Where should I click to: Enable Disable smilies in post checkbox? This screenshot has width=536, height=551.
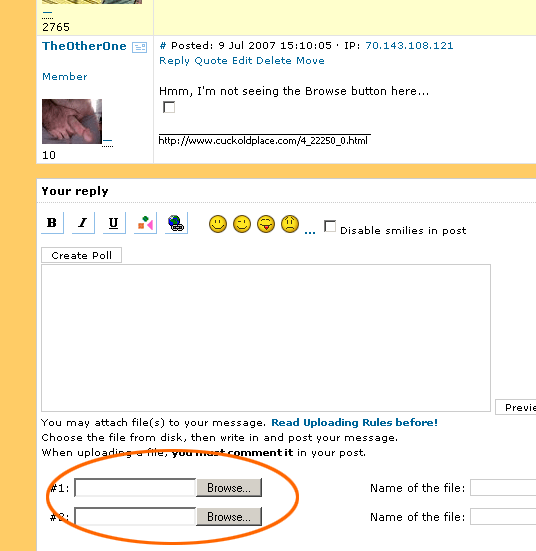click(330, 226)
